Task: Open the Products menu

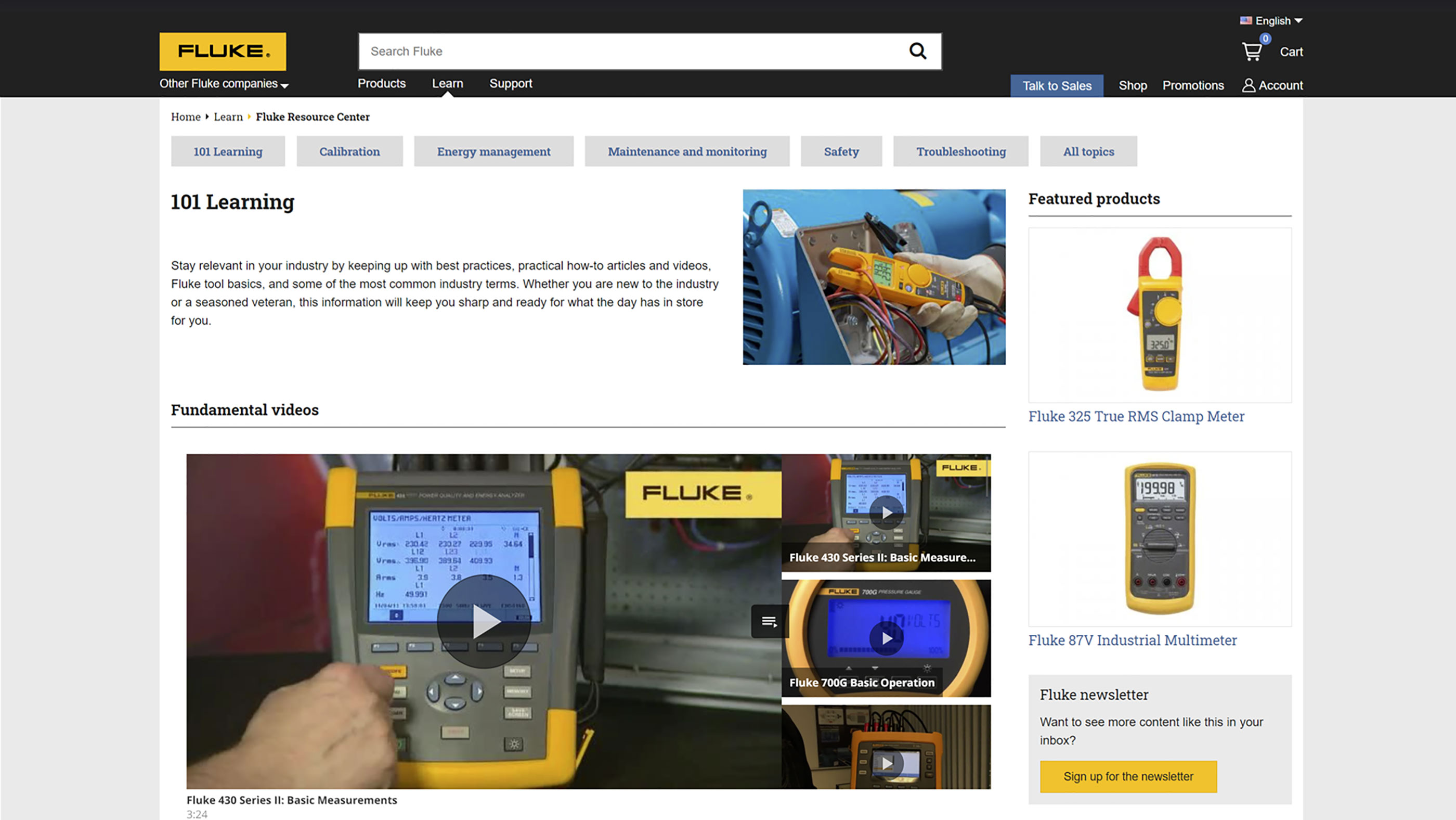Action: 382,84
